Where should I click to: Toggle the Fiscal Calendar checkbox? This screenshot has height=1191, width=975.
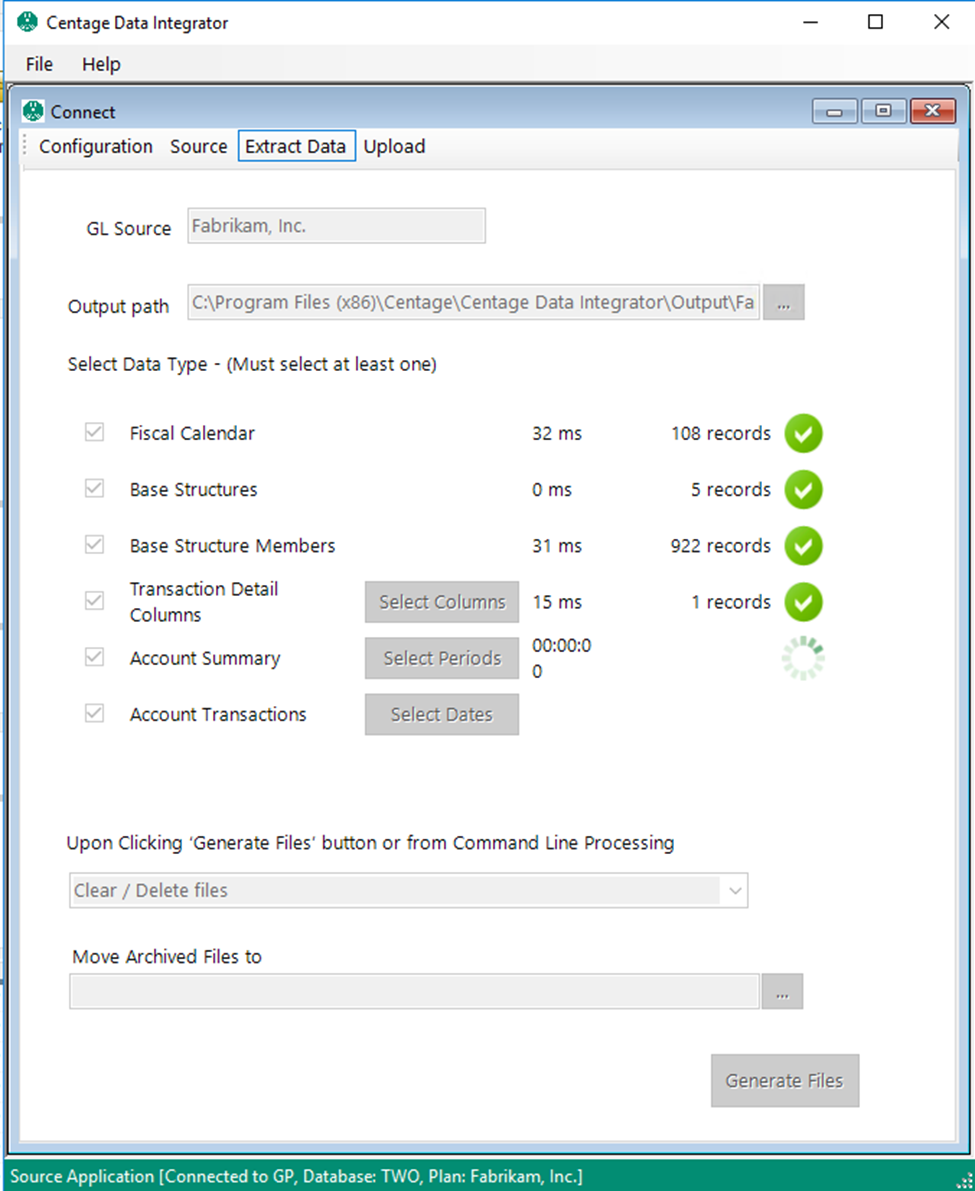pos(94,432)
